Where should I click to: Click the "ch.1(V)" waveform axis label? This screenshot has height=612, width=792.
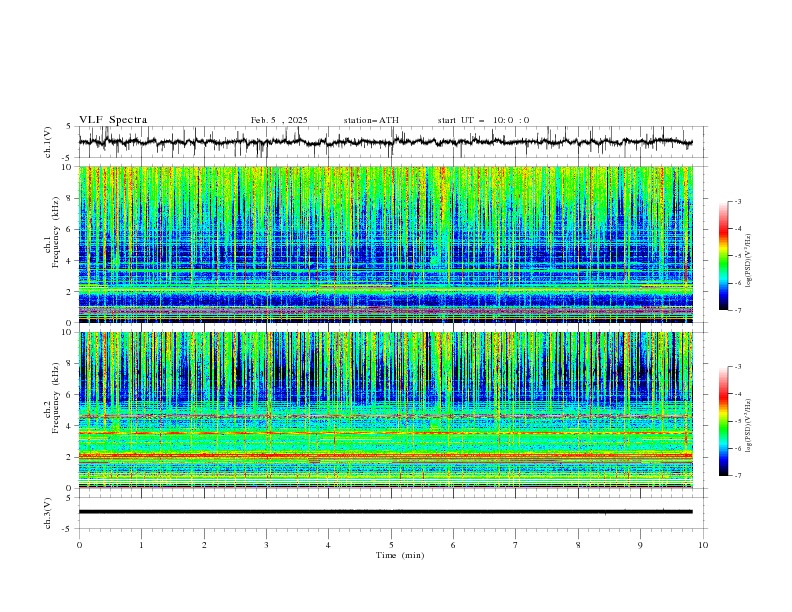48,142
